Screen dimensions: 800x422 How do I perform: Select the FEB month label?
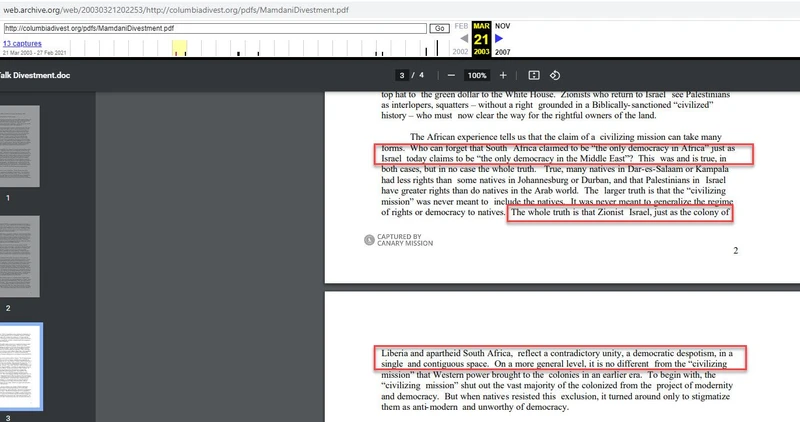point(461,26)
